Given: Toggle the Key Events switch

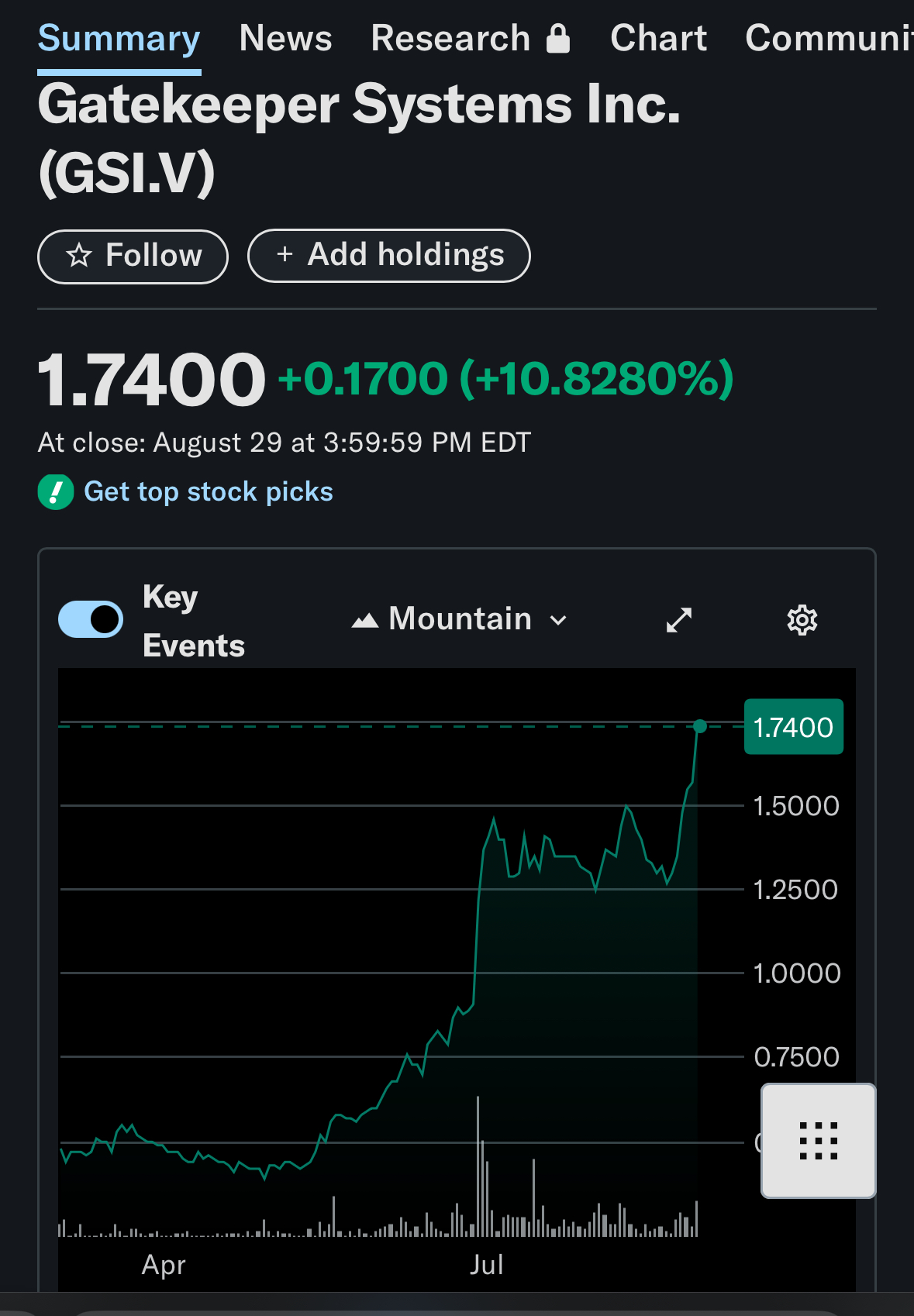Looking at the screenshot, I should (91, 619).
